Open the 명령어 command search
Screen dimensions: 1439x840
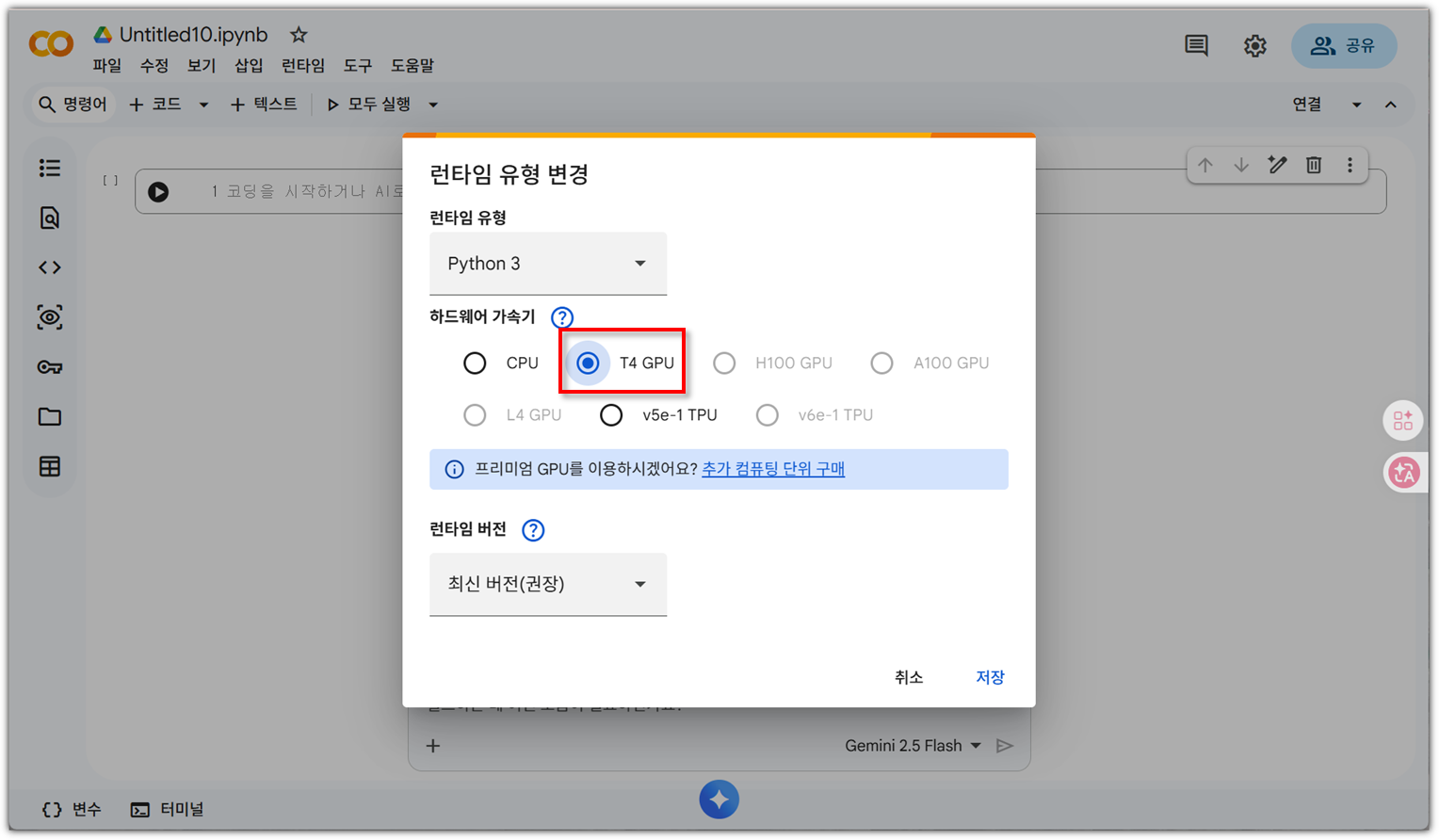pyautogui.click(x=73, y=105)
